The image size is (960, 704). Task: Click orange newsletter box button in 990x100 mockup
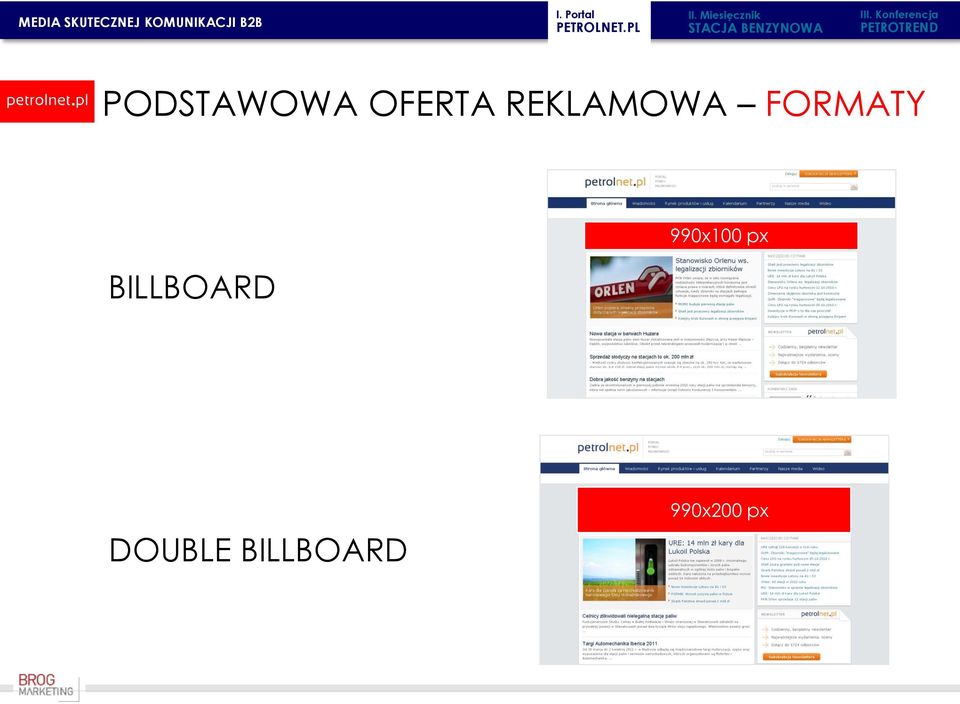pos(798,373)
